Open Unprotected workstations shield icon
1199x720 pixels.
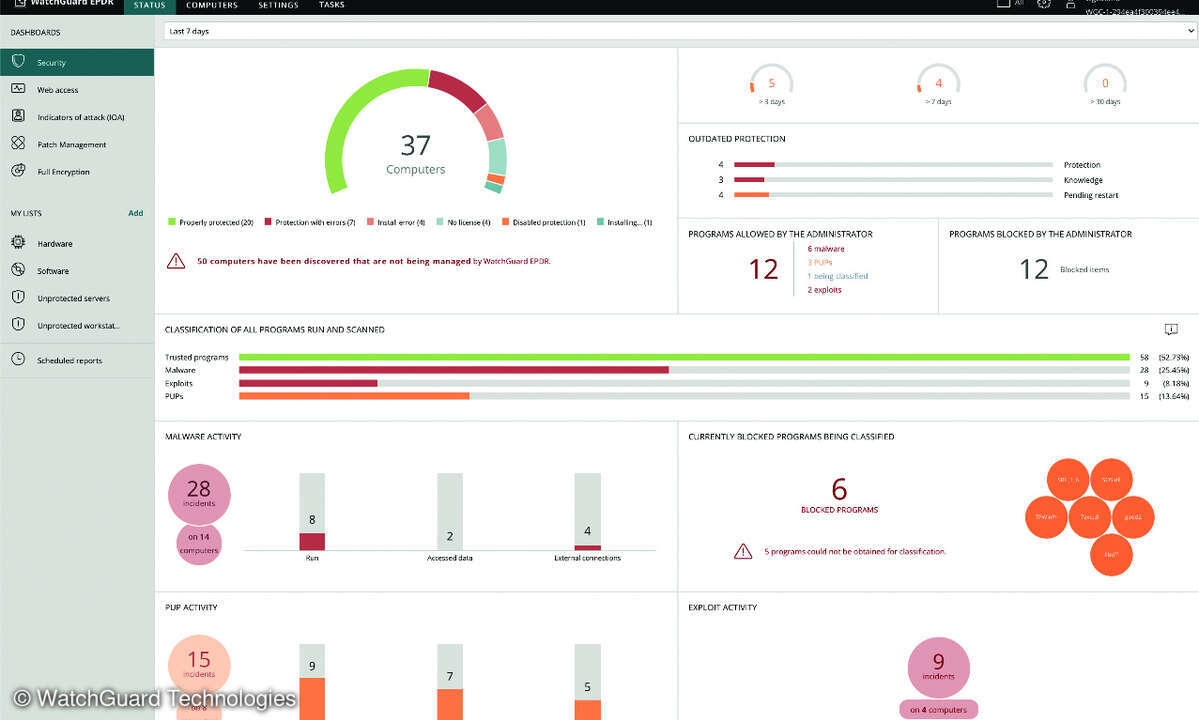(18, 325)
